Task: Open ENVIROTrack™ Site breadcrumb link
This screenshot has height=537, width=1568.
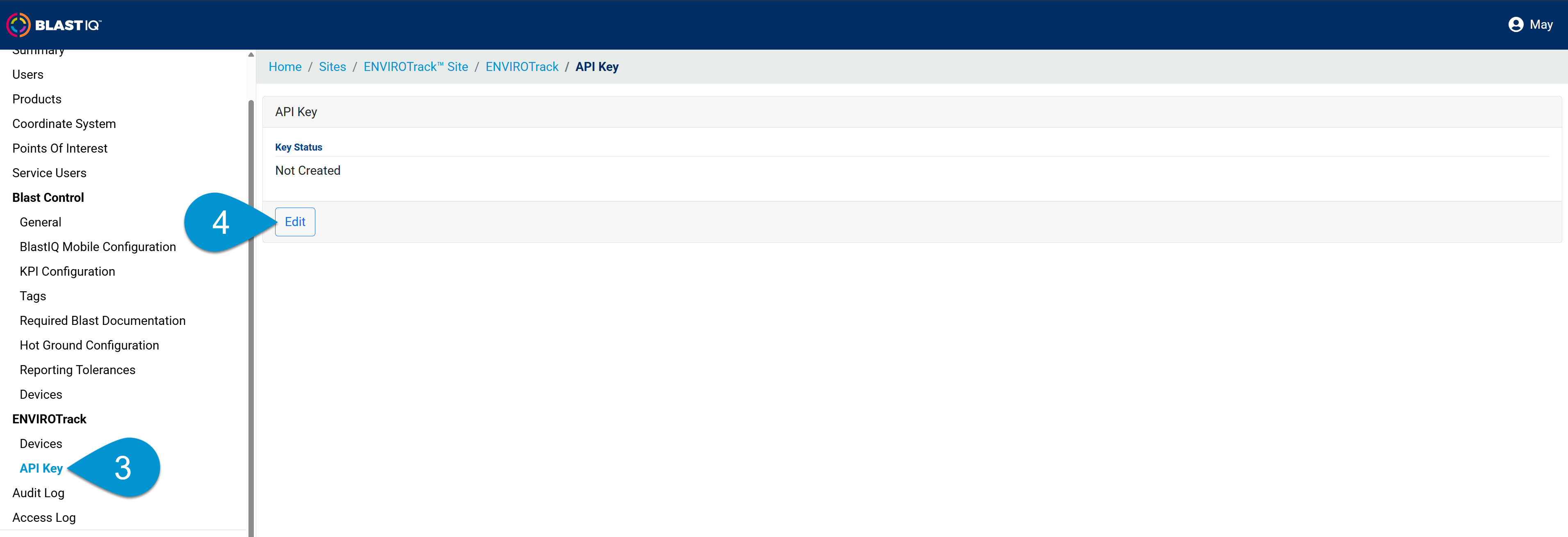Action: coord(416,67)
